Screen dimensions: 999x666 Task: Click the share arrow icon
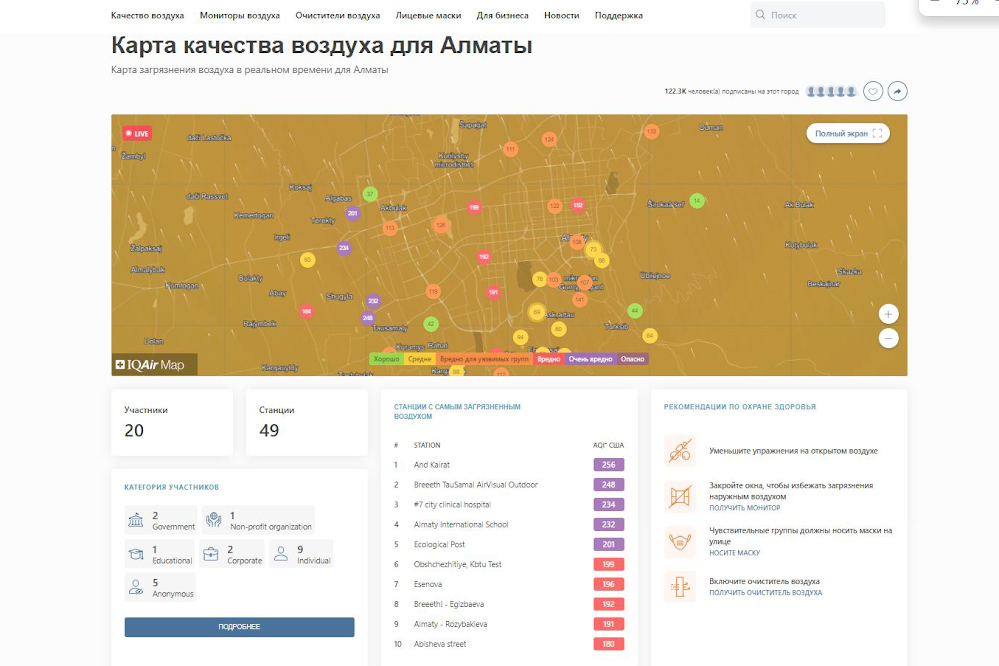click(898, 91)
